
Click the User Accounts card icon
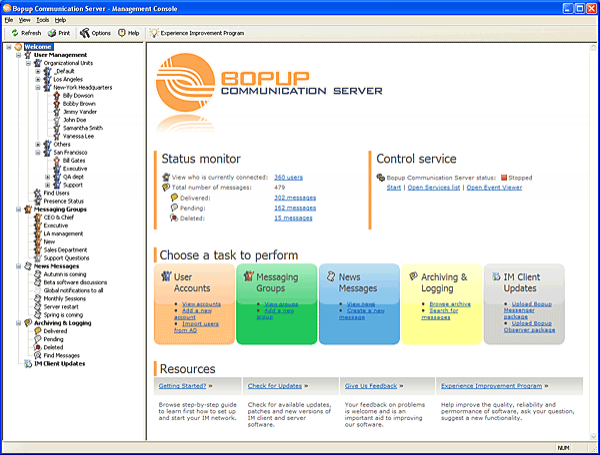pyautogui.click(x=166, y=276)
